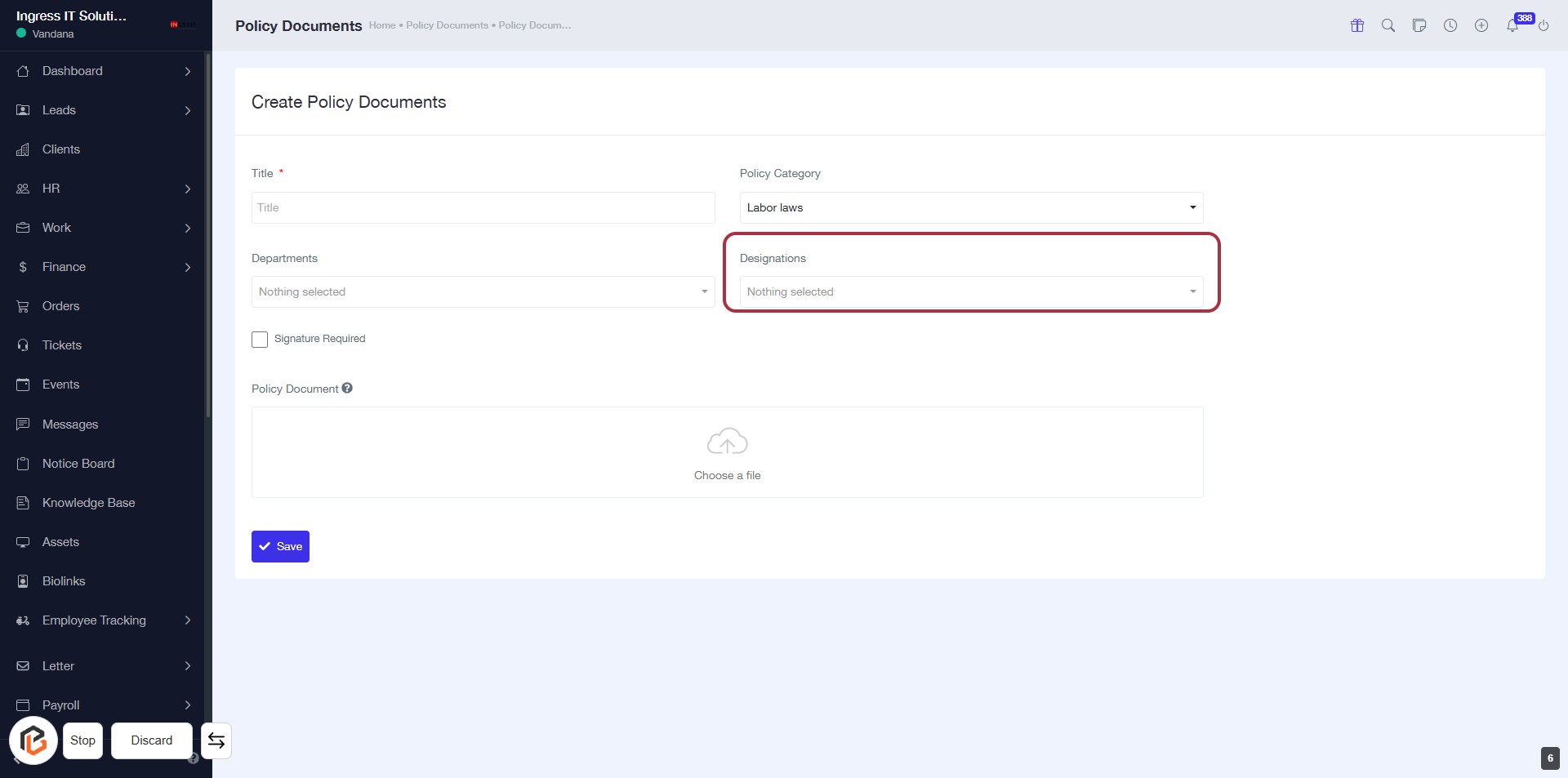This screenshot has width=1568, height=778.
Task: Click the cloud upload icon
Action: click(x=727, y=442)
